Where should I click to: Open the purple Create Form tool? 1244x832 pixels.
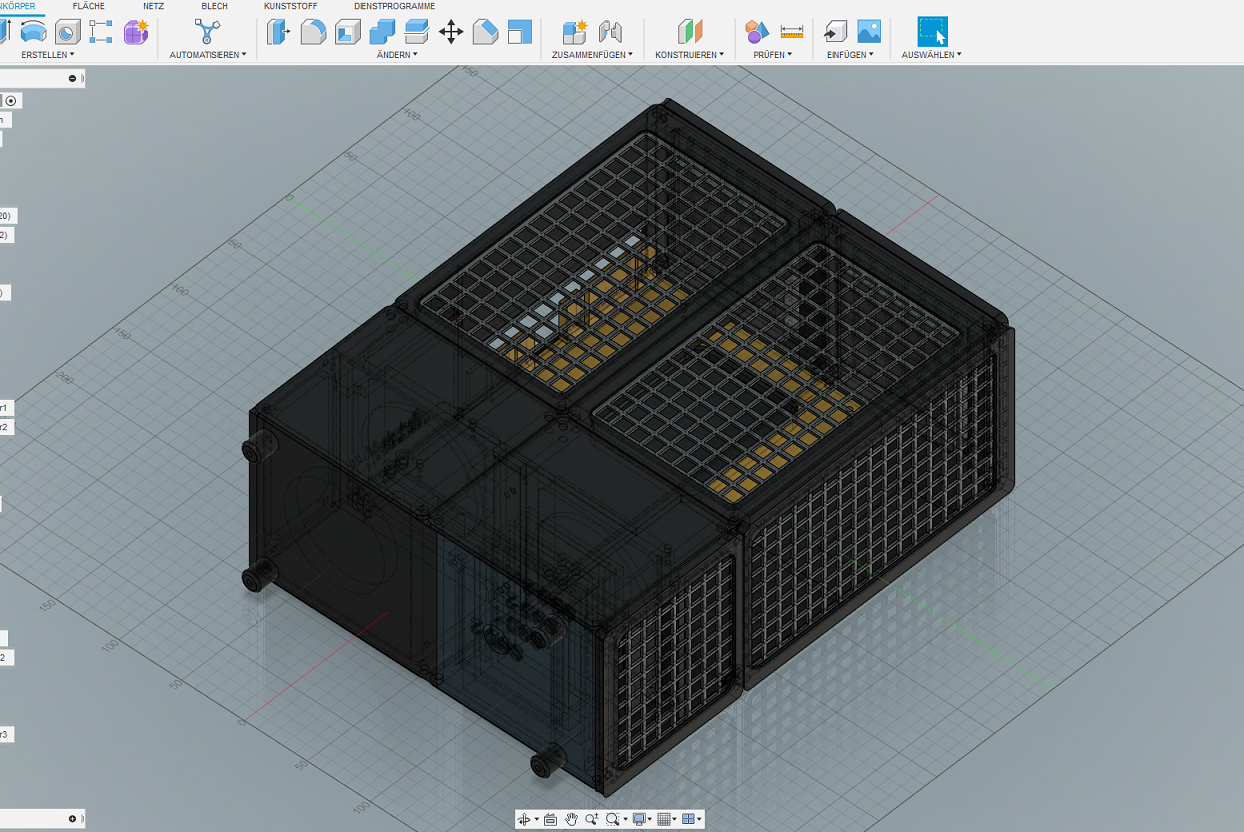tap(135, 32)
